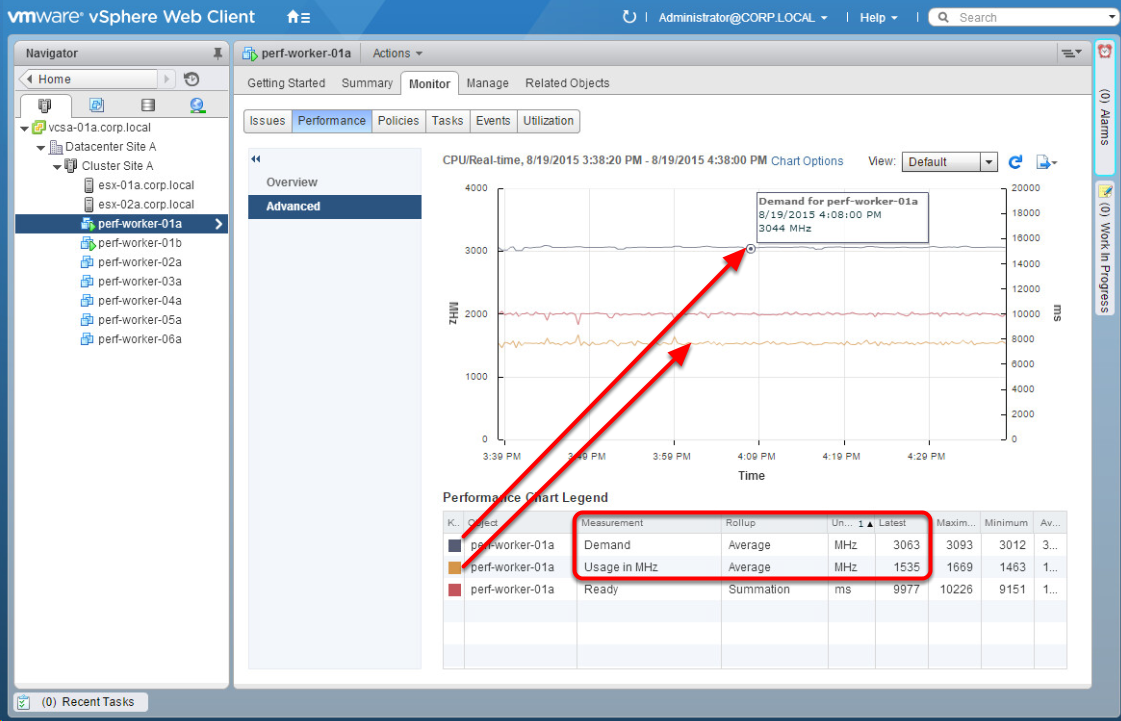Open the Related Objects tab
The image size is (1121, 721).
[567, 83]
